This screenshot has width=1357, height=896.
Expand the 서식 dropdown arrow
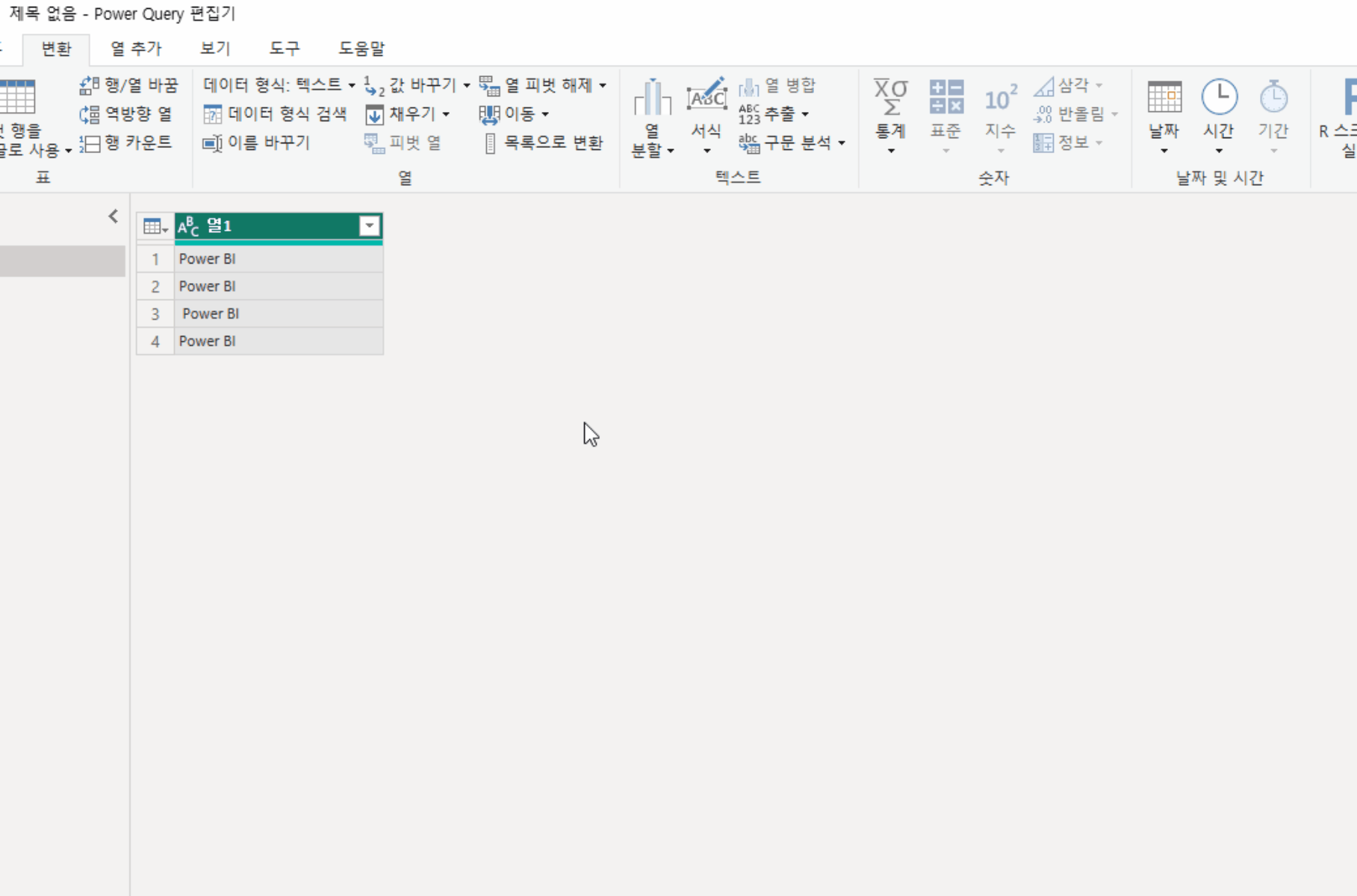pos(707,152)
